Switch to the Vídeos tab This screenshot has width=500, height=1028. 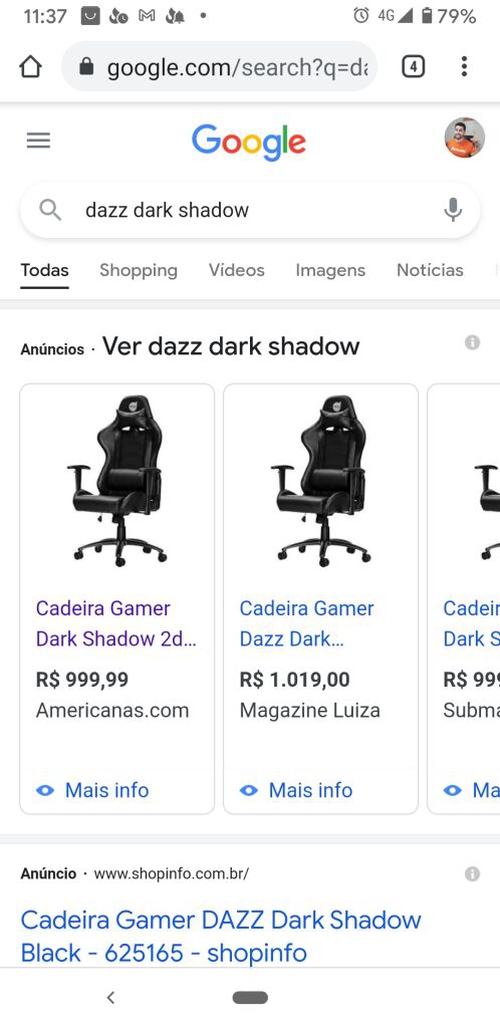click(x=237, y=270)
